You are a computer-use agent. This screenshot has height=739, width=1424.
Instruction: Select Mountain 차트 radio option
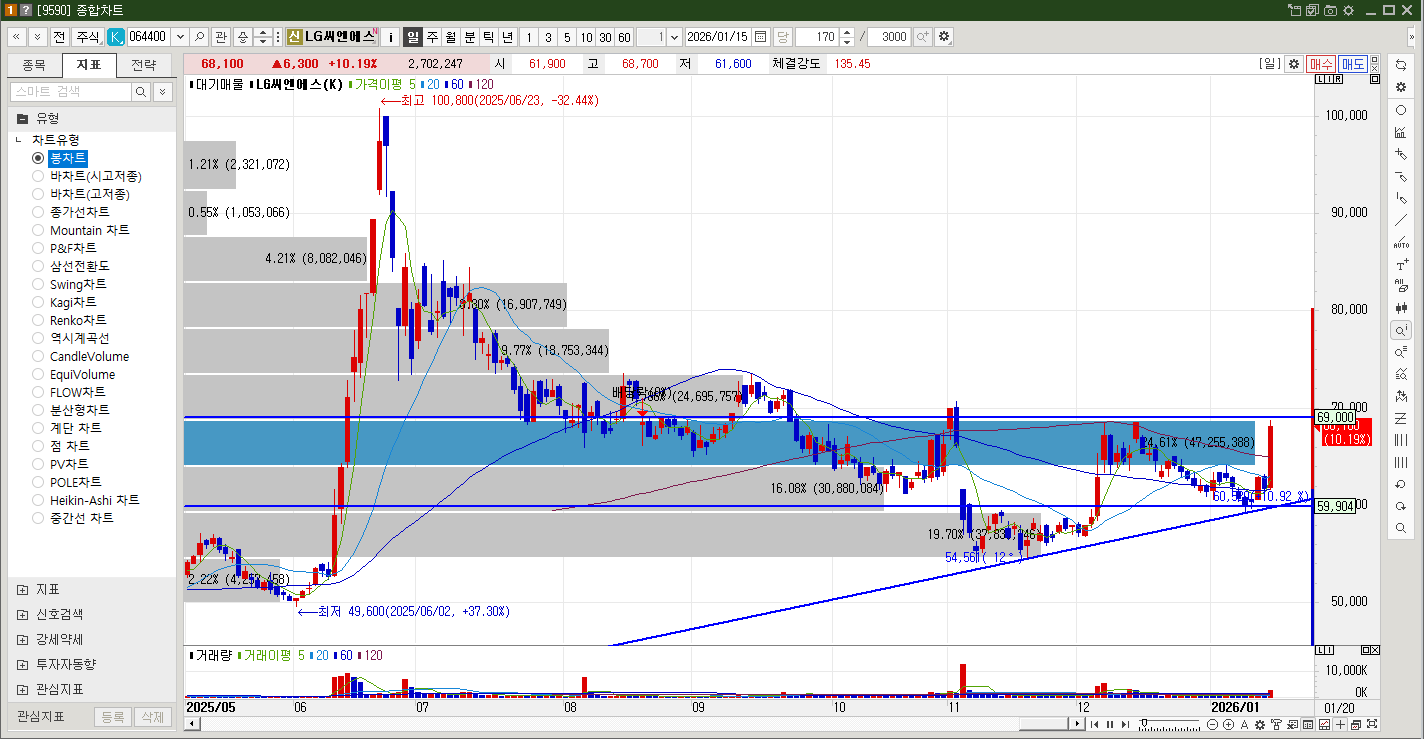[38, 230]
